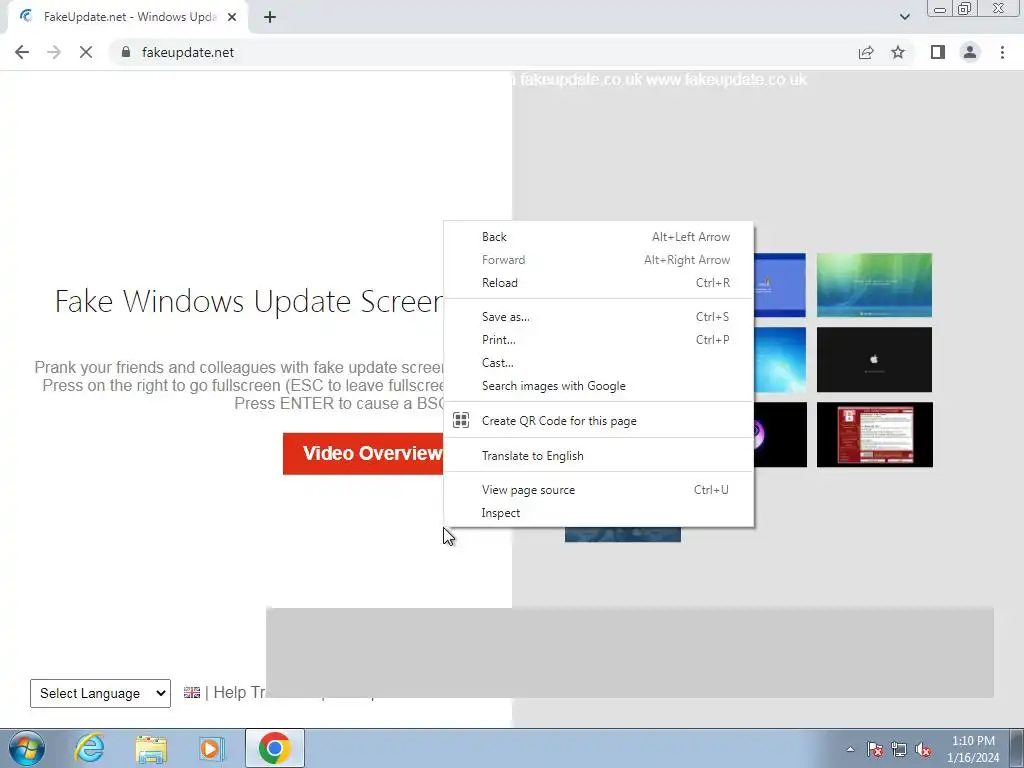Click the Chrome taskbar icon

click(274, 748)
